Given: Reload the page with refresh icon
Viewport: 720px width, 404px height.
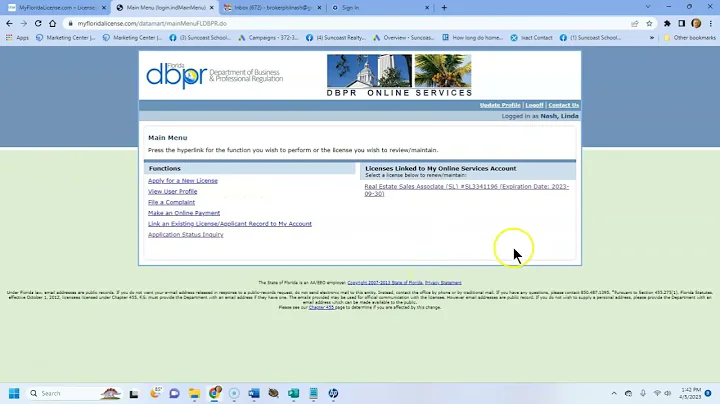Looking at the screenshot, I should [x=38, y=23].
